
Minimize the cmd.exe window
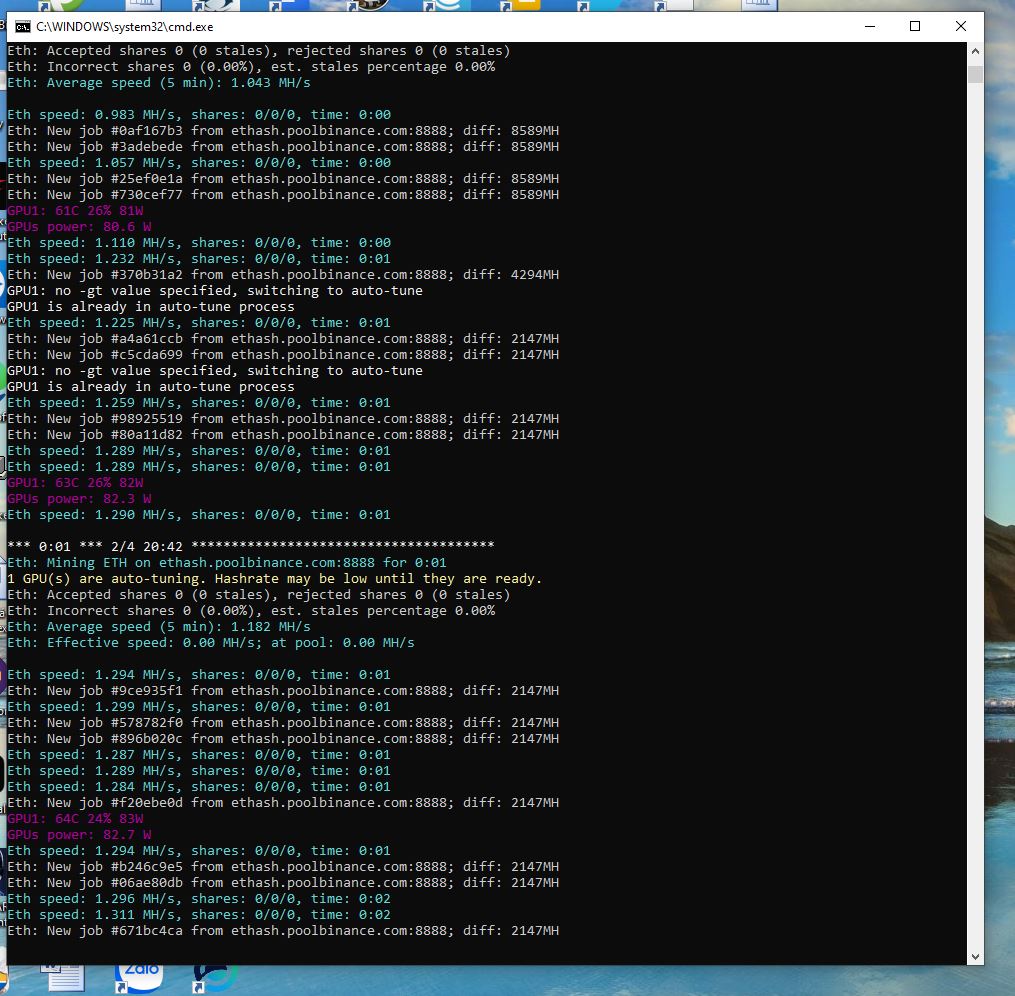[x=869, y=27]
